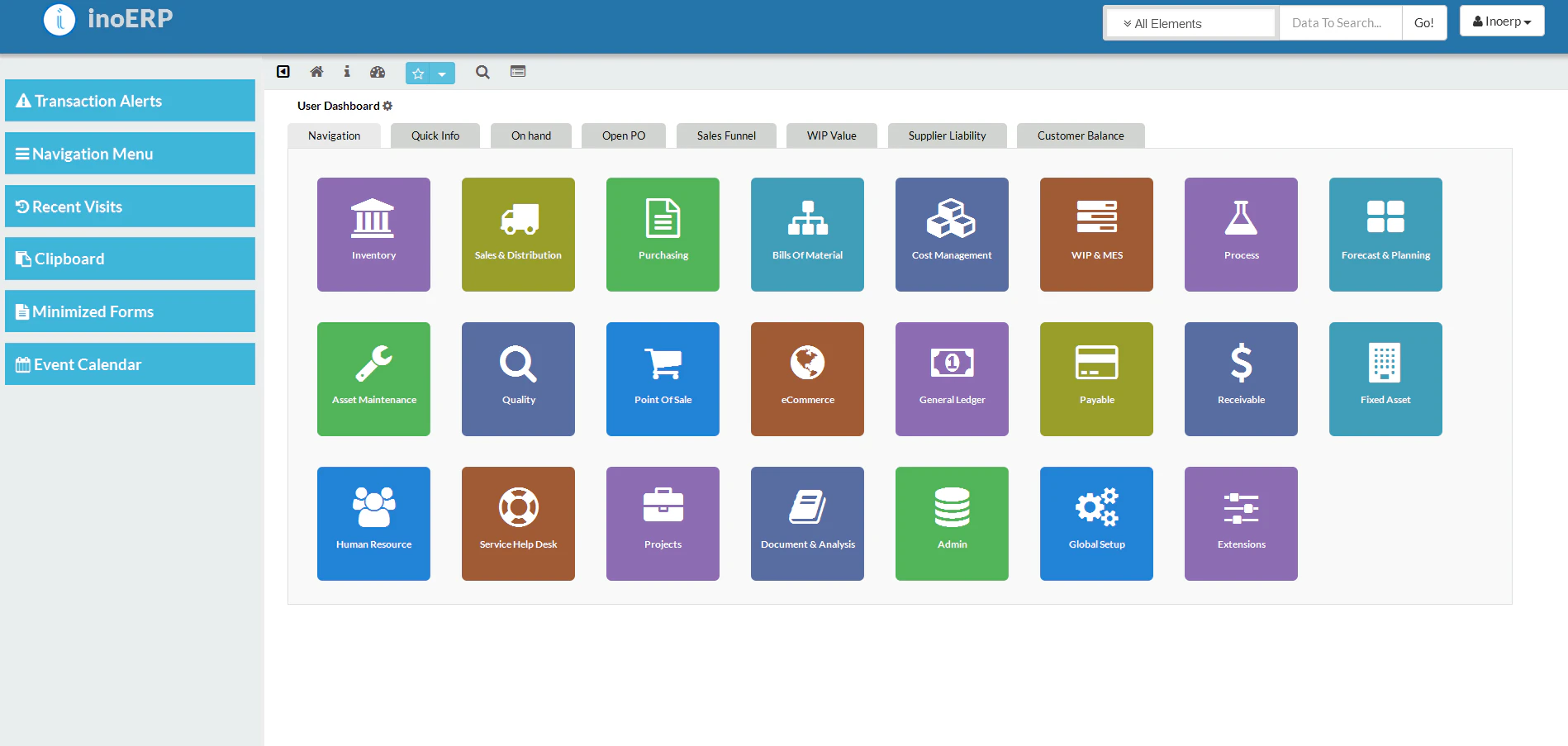
Task: Open the Admin module tile
Action: click(x=952, y=524)
